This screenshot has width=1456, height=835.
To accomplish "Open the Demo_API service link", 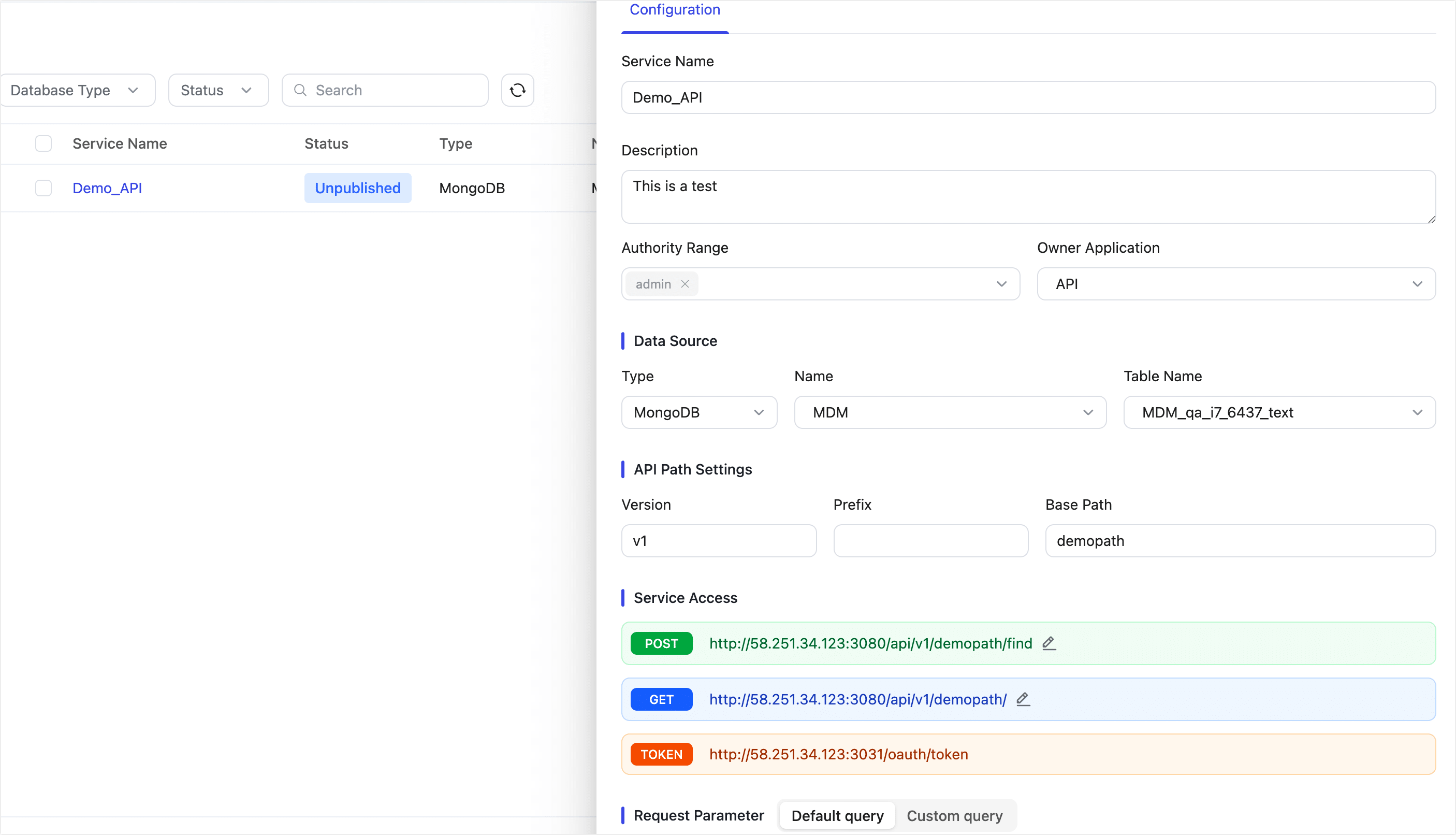I will 107,188.
